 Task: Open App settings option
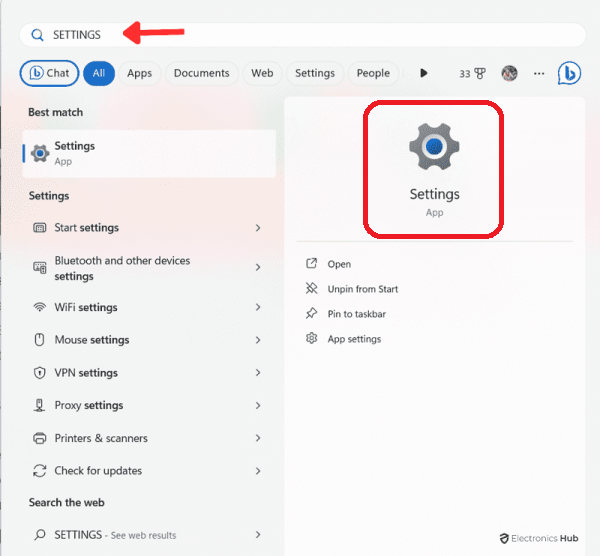354,339
